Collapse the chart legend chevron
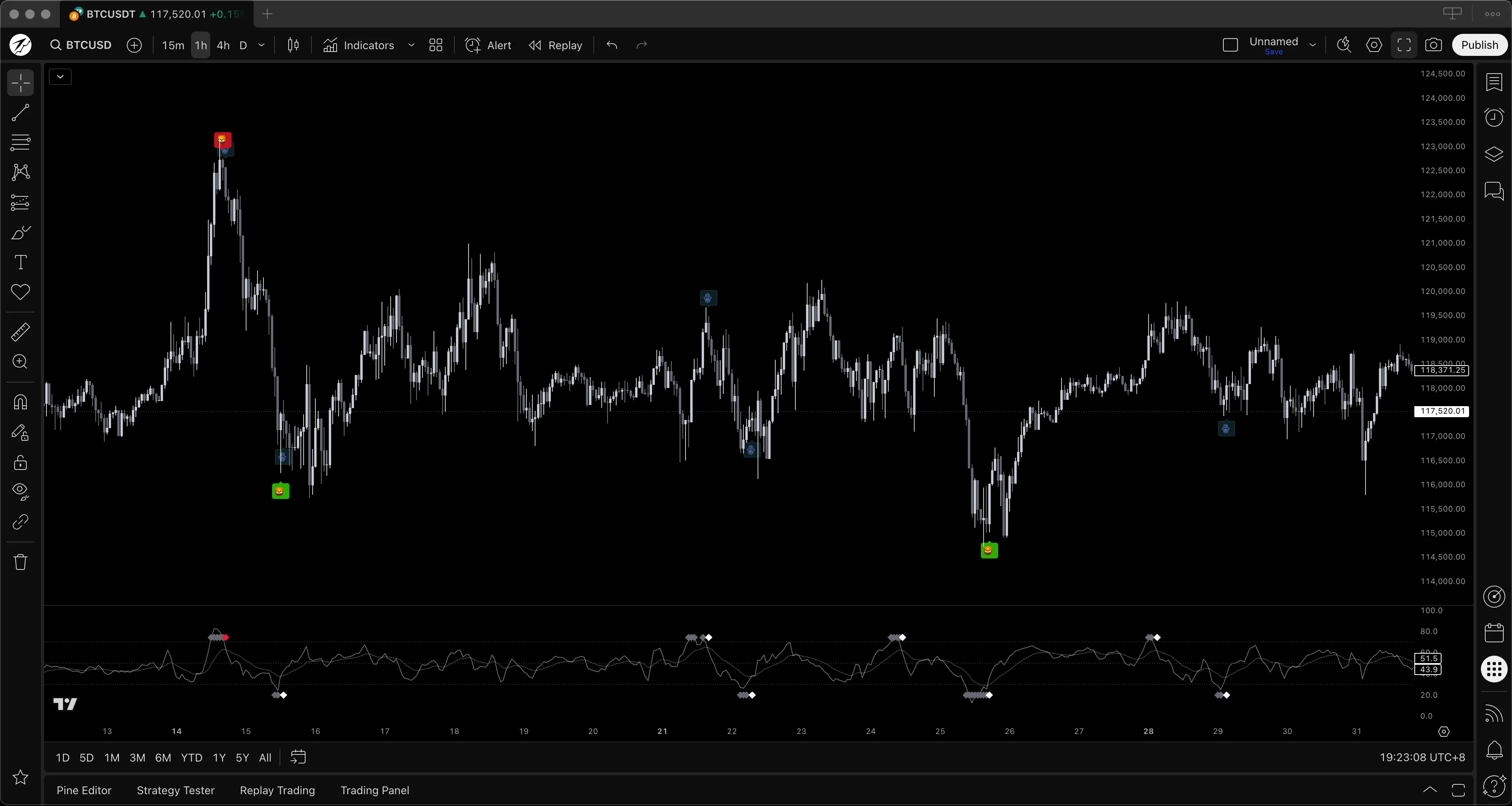The height and width of the screenshot is (806, 1512). click(60, 76)
